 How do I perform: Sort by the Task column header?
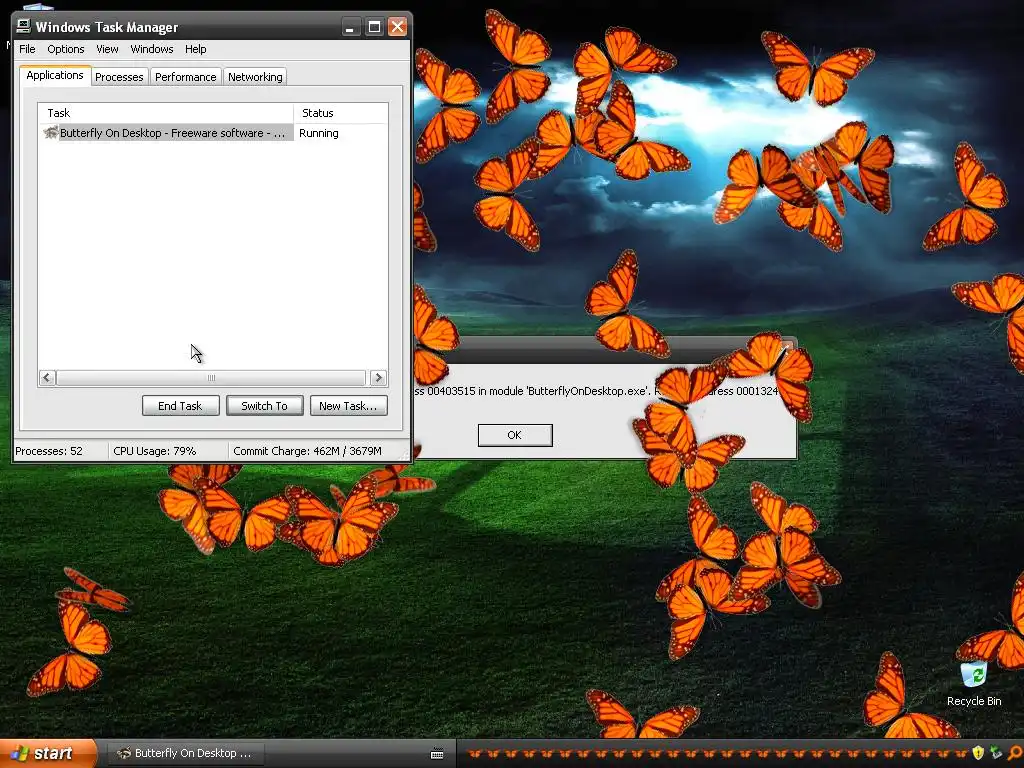click(166, 113)
